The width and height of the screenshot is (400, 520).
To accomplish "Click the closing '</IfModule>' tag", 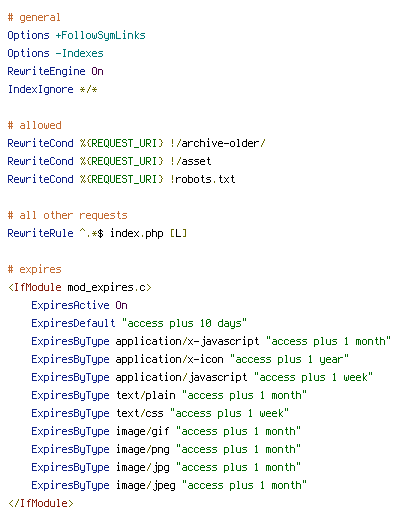I will pyautogui.click(x=41, y=503).
